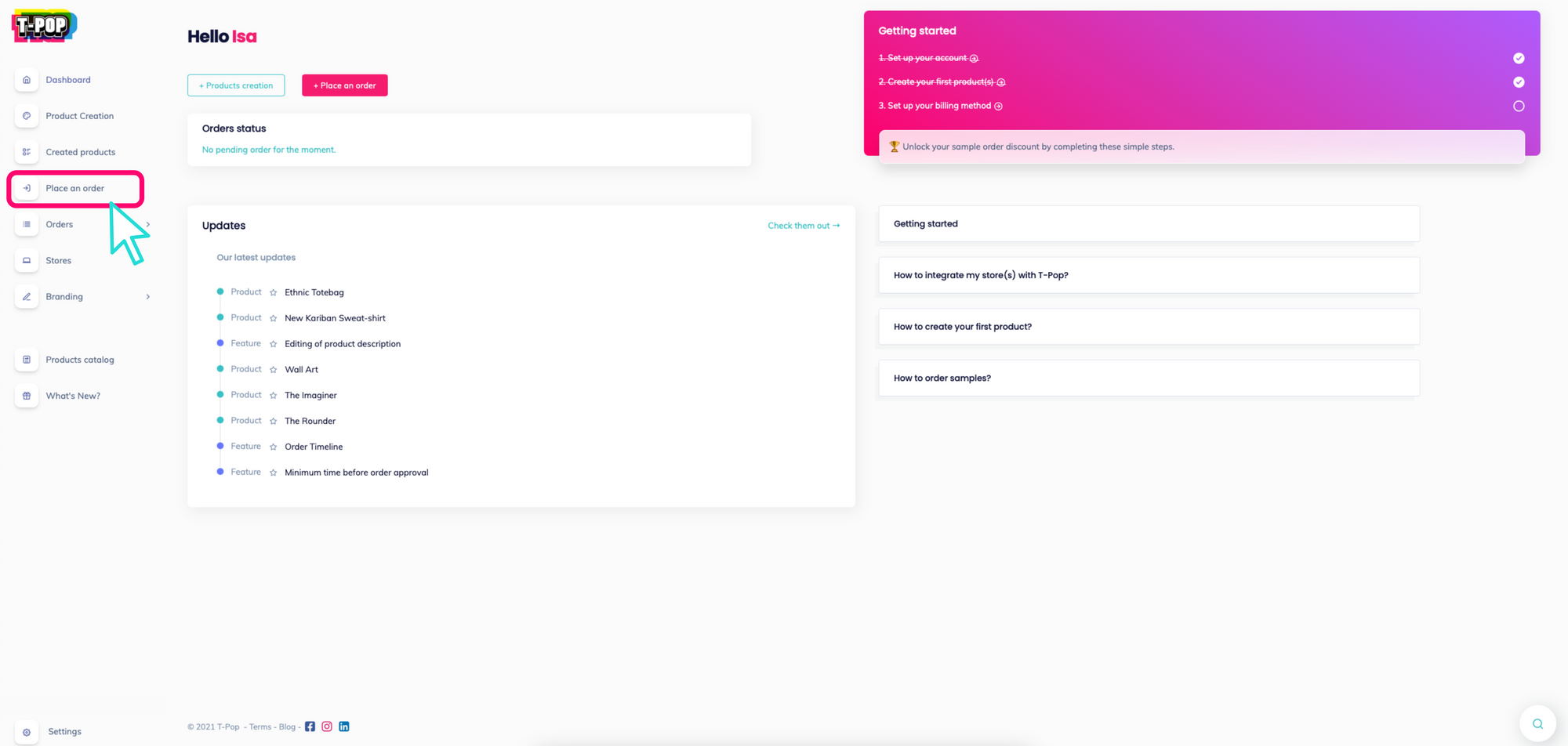Viewport: 1568px width, 746px height.
Task: Toggle the billing method step circle
Action: coord(1519,106)
